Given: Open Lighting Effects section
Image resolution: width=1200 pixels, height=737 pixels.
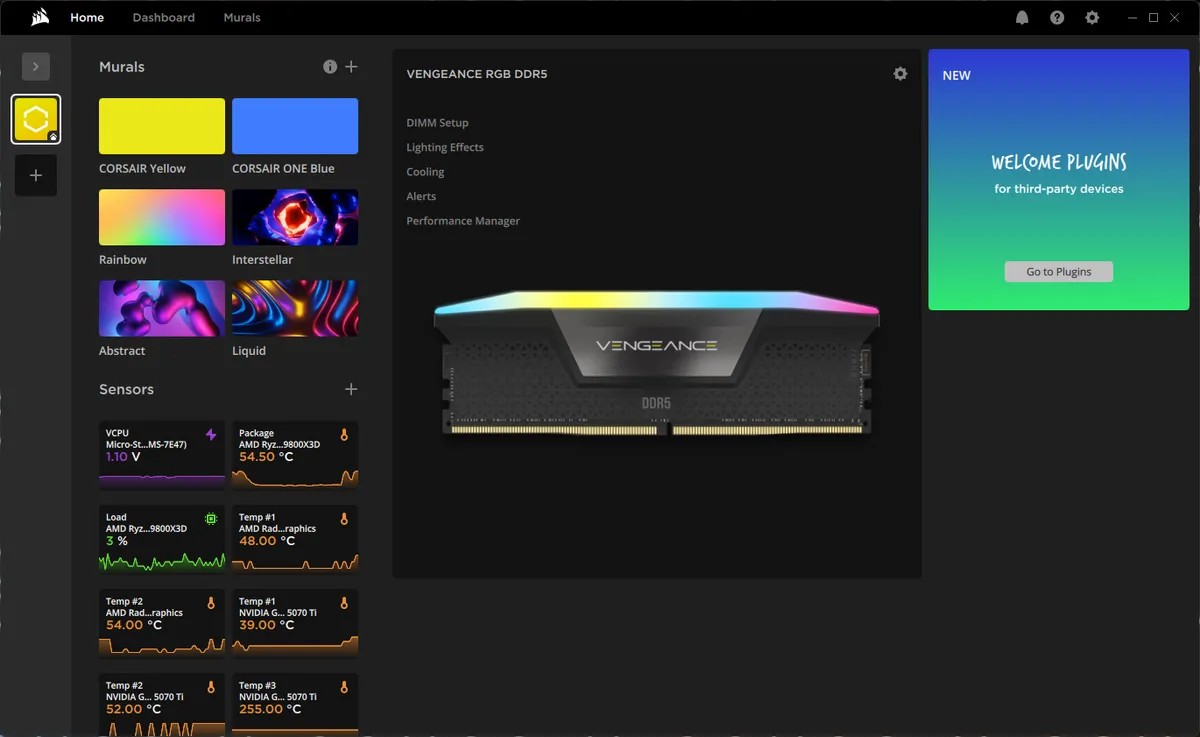Looking at the screenshot, I should (x=444, y=147).
